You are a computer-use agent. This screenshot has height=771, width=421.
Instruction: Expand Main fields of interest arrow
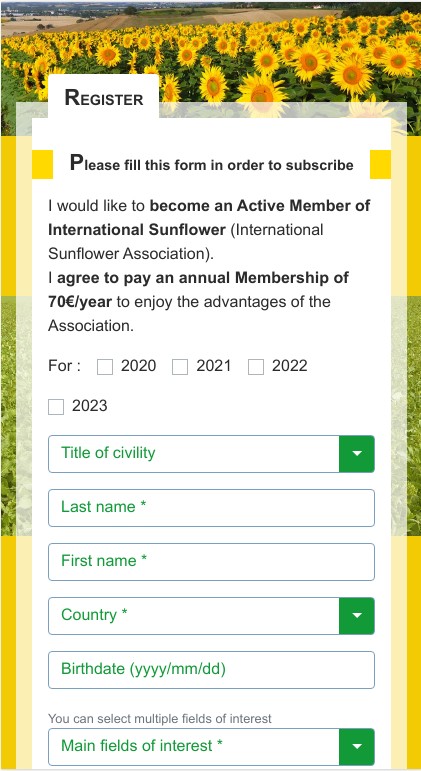pos(357,747)
